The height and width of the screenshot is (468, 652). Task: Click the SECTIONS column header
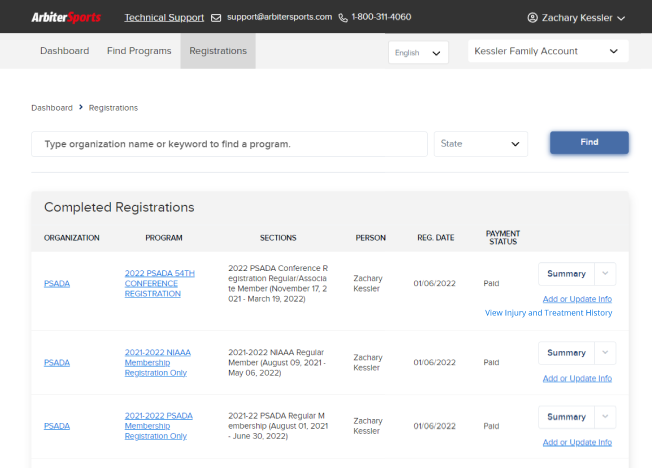(x=278, y=238)
